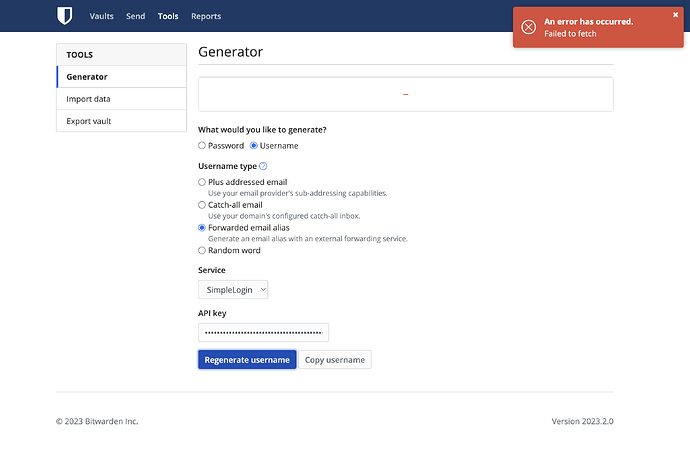690x465 pixels.
Task: Click 'What would you like to generate?' label
Action: (262, 130)
